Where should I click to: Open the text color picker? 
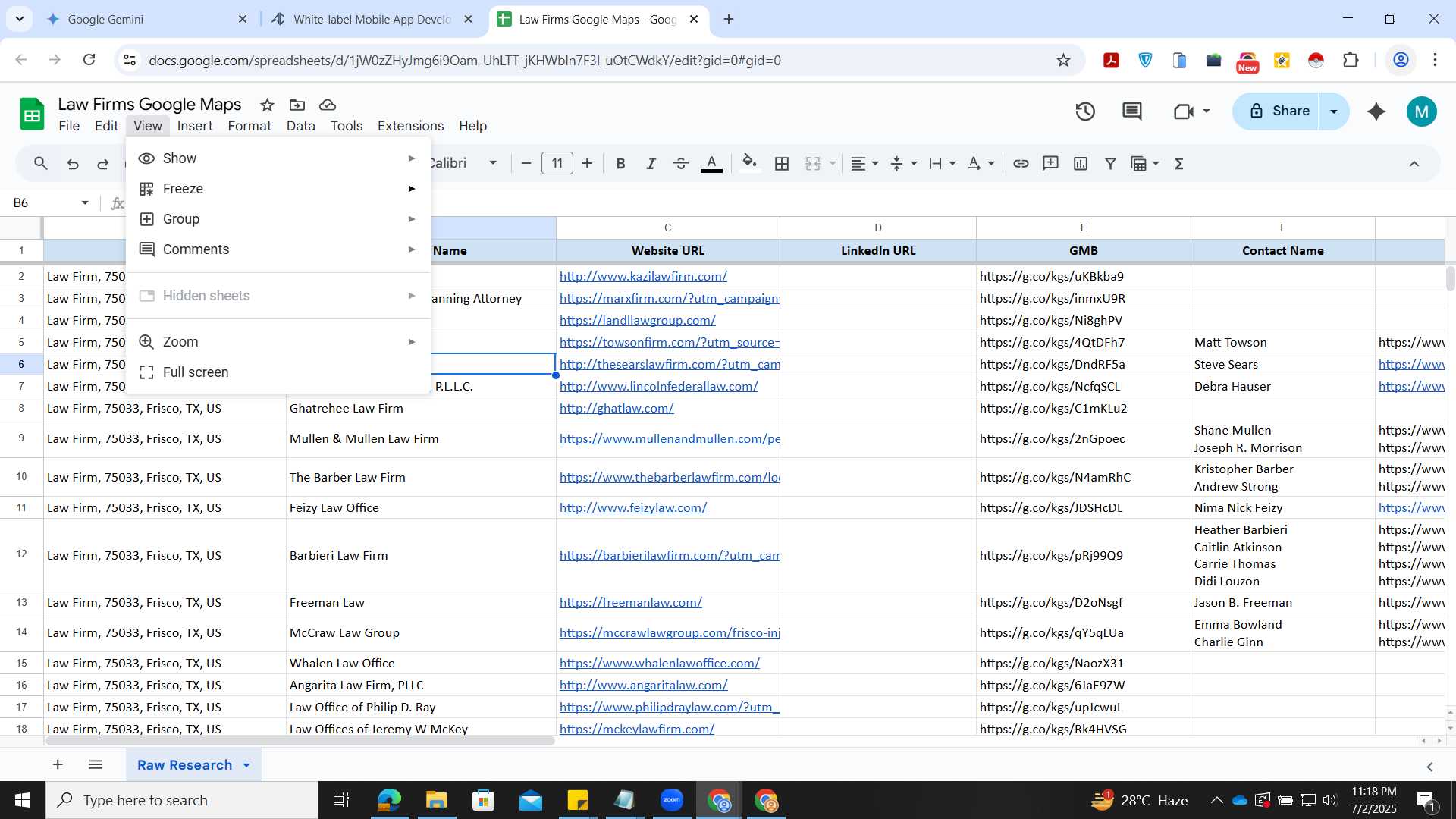(711, 163)
